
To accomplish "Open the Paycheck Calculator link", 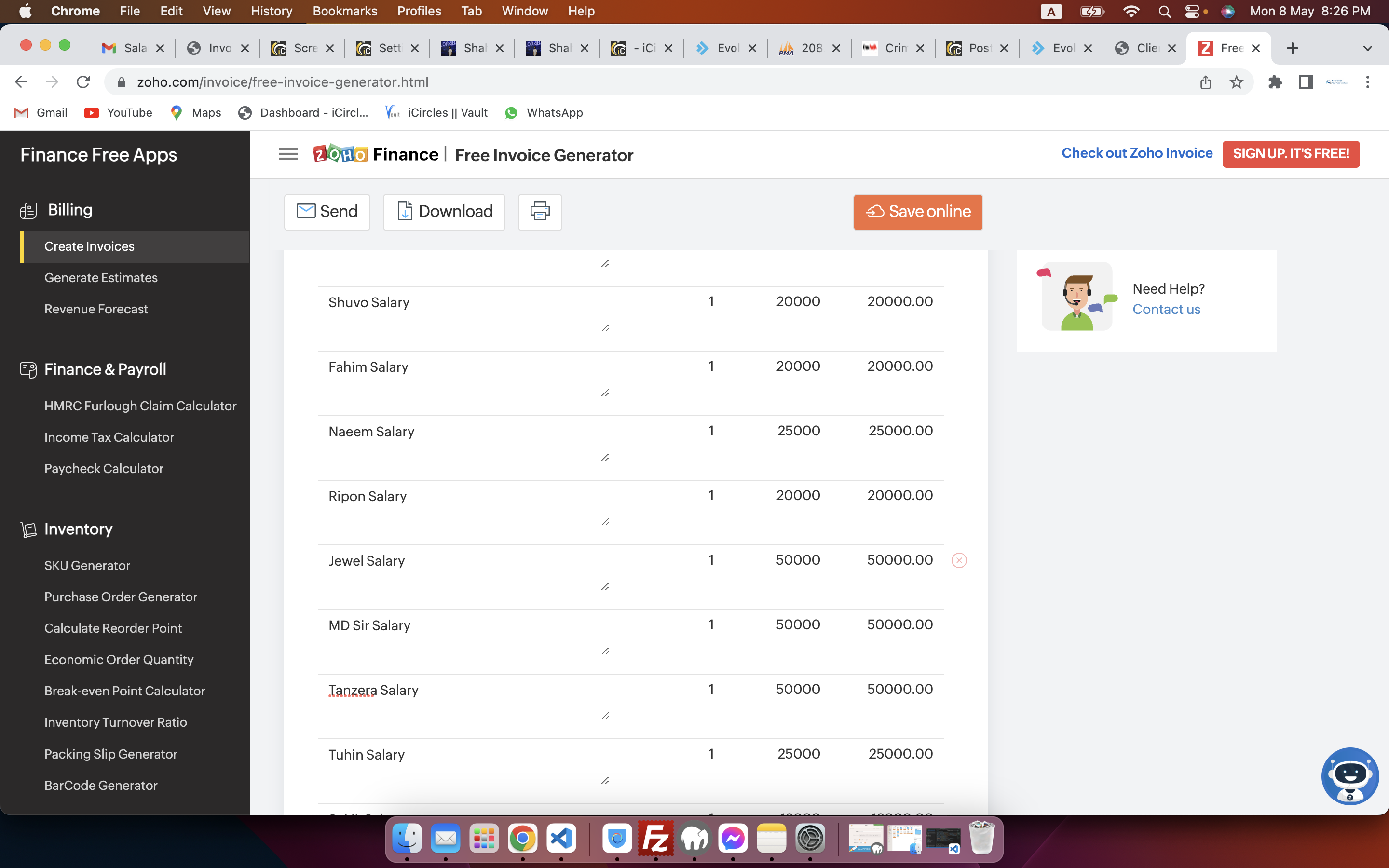I will [104, 468].
